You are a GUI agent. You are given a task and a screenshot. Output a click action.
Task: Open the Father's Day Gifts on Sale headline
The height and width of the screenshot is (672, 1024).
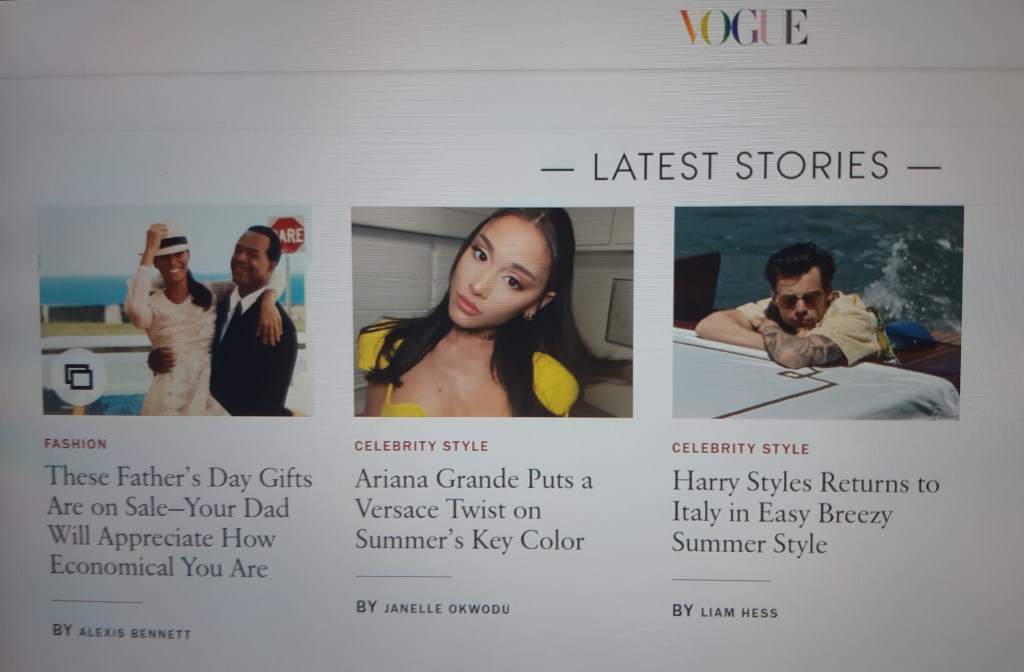tap(179, 521)
